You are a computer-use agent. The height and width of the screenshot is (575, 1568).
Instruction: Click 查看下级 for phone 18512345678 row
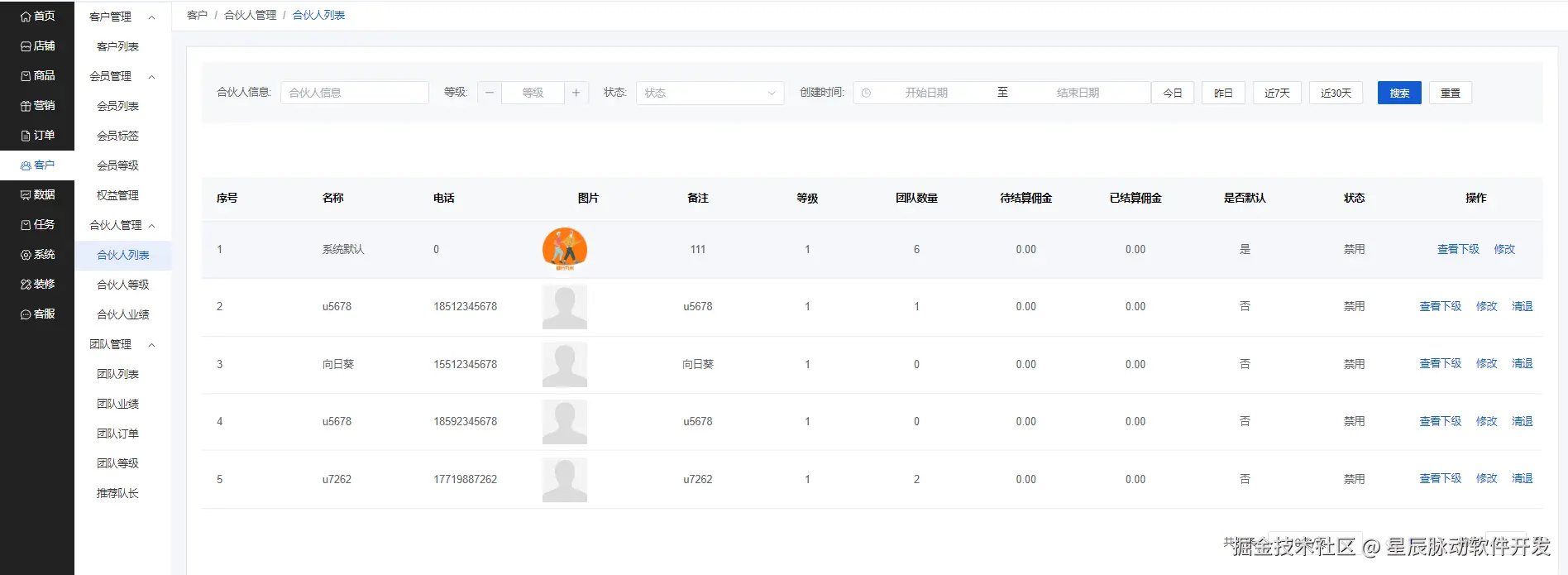[1441, 306]
